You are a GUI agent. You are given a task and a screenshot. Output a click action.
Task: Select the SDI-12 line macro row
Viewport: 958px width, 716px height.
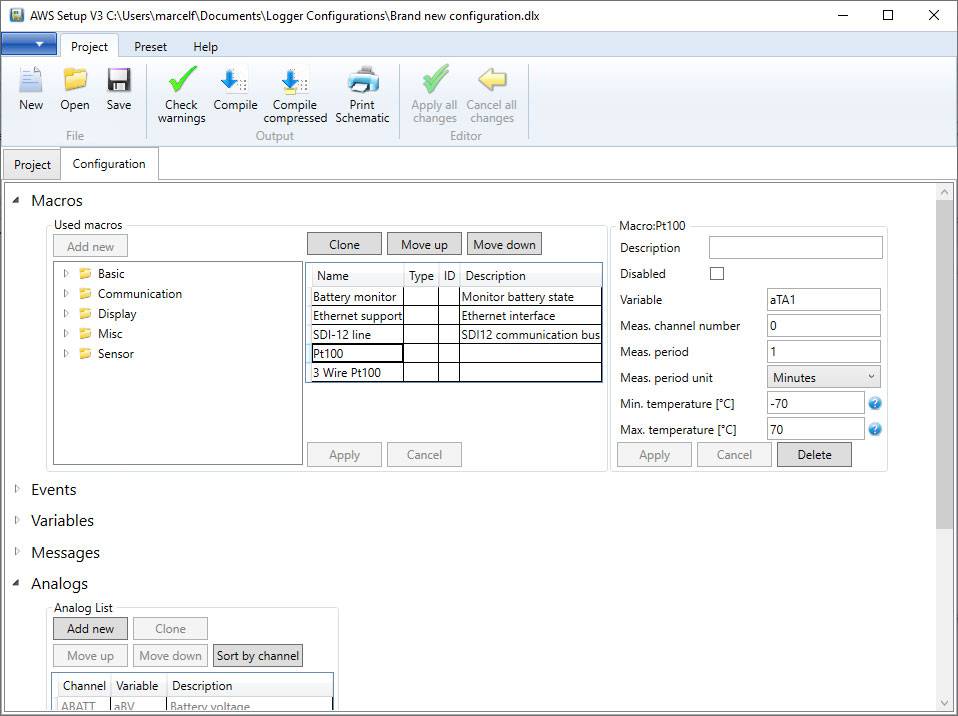click(456, 335)
